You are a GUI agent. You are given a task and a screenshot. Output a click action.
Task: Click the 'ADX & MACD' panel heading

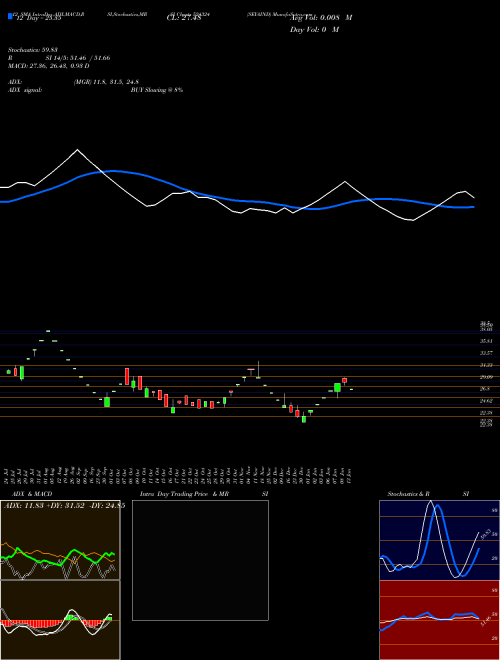click(32, 494)
